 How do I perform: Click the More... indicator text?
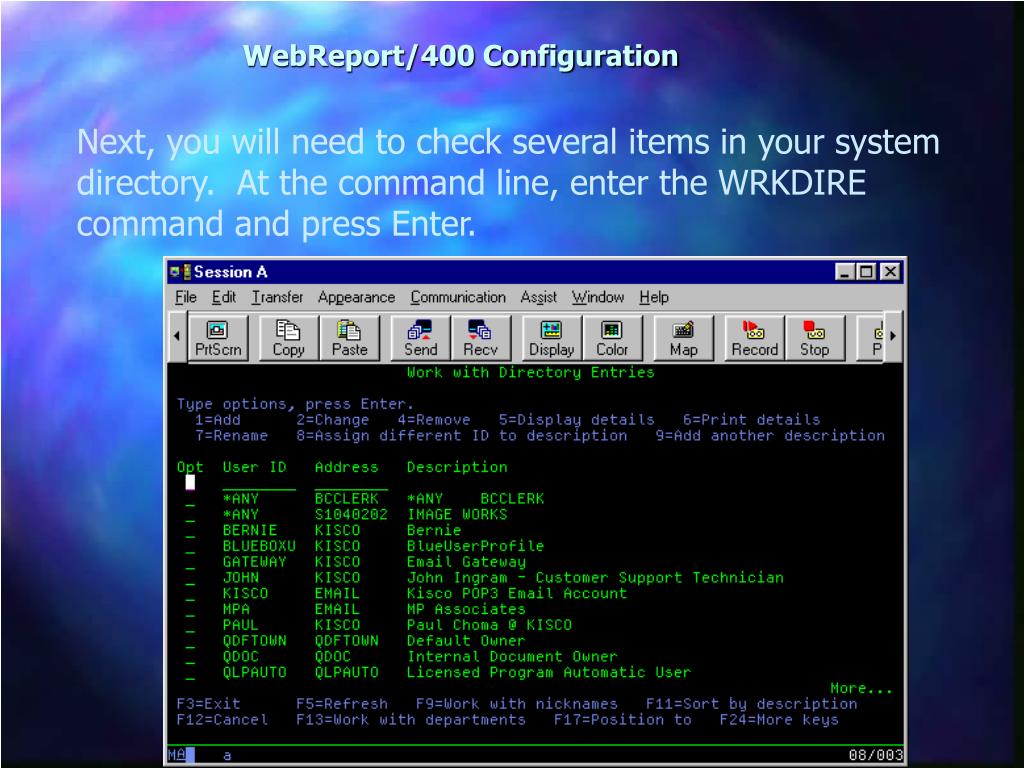pyautogui.click(x=861, y=688)
